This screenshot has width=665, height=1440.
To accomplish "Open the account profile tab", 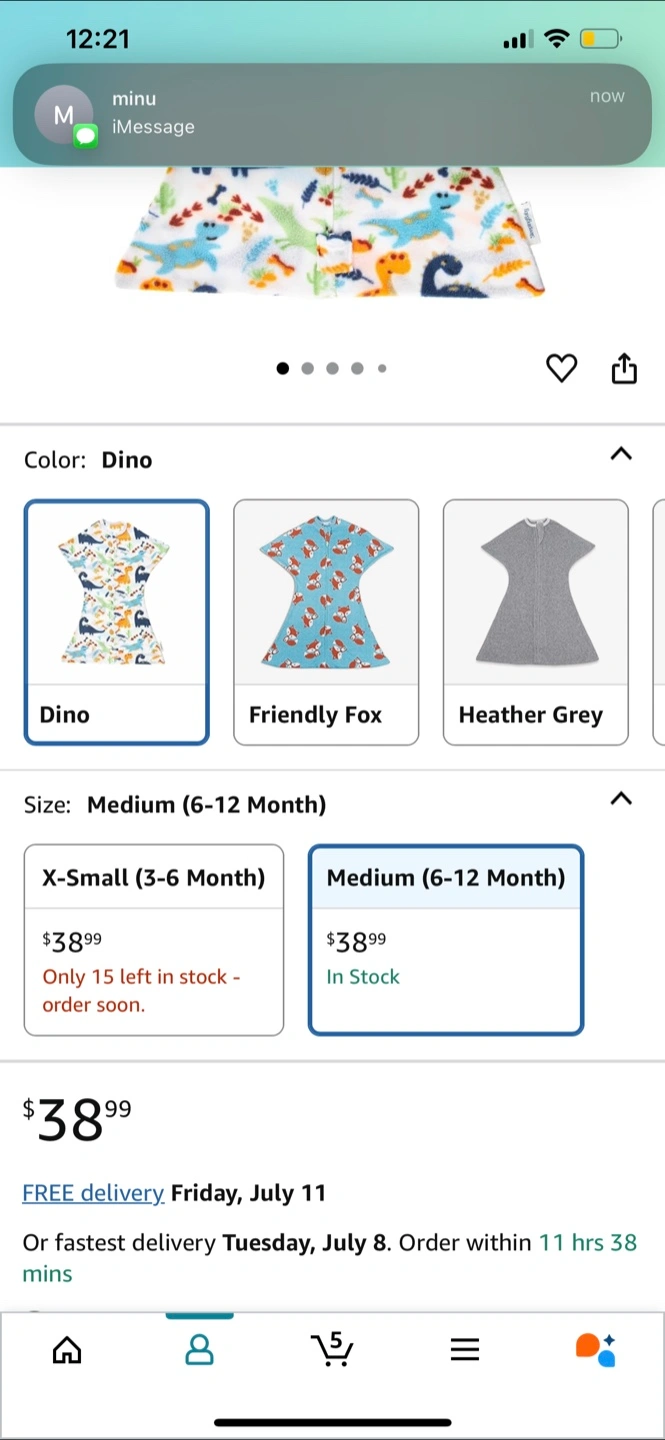I will click(x=200, y=1350).
